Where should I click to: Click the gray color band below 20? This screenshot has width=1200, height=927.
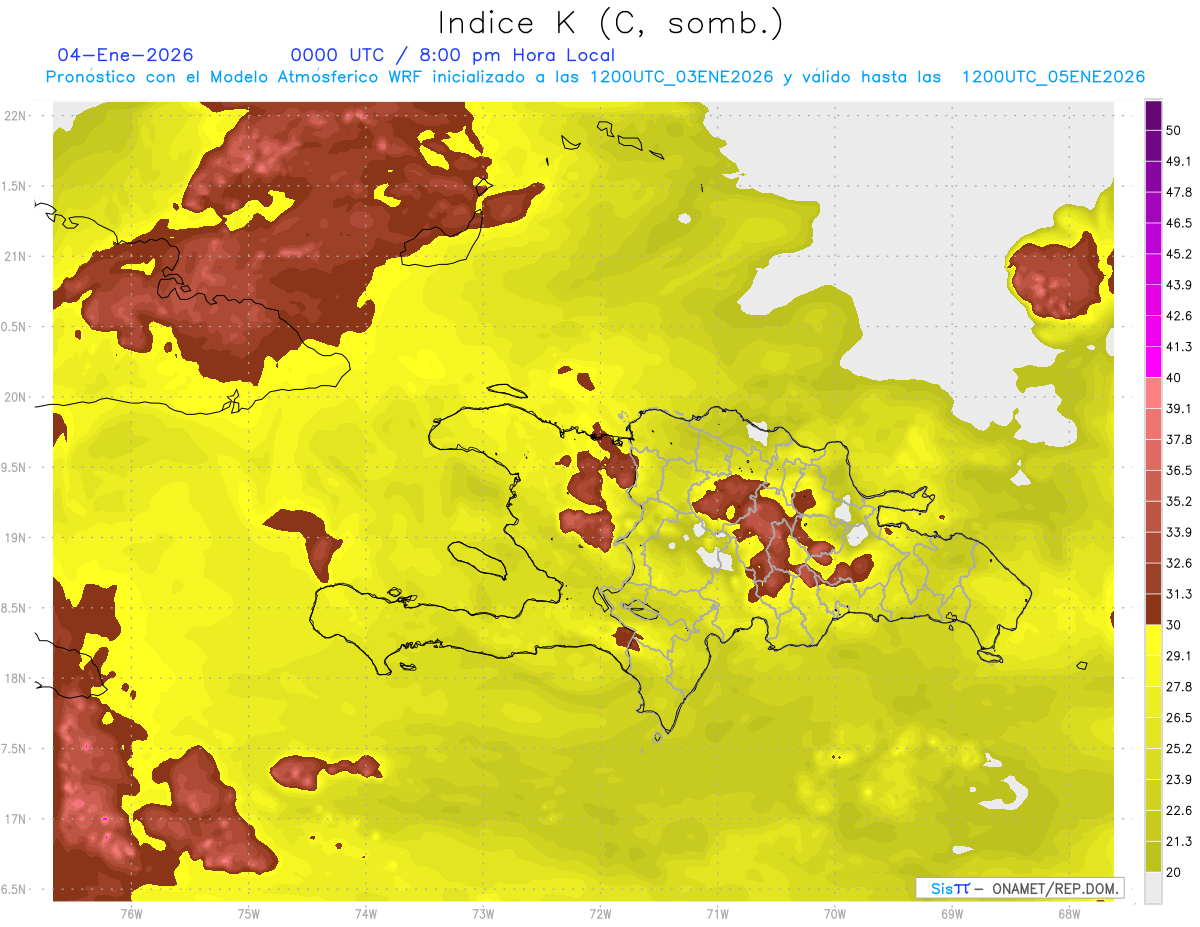pyautogui.click(x=1153, y=888)
